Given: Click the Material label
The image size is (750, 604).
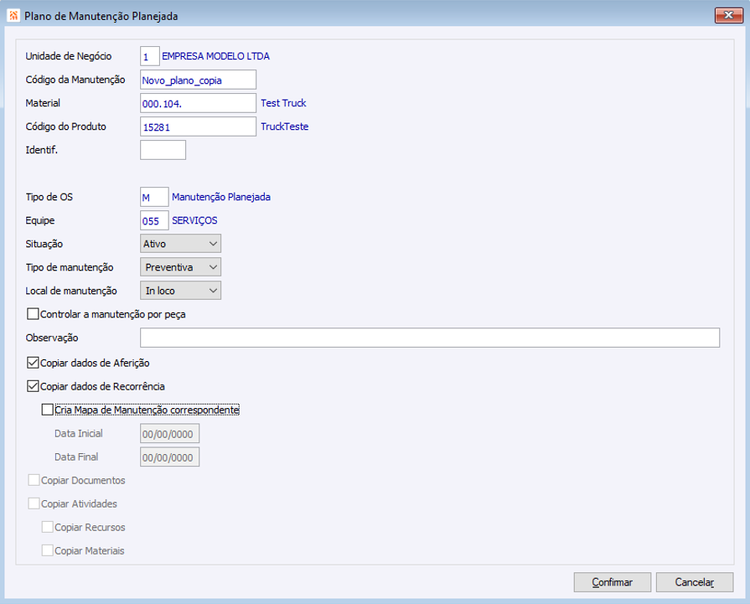Looking at the screenshot, I should coord(43,103).
